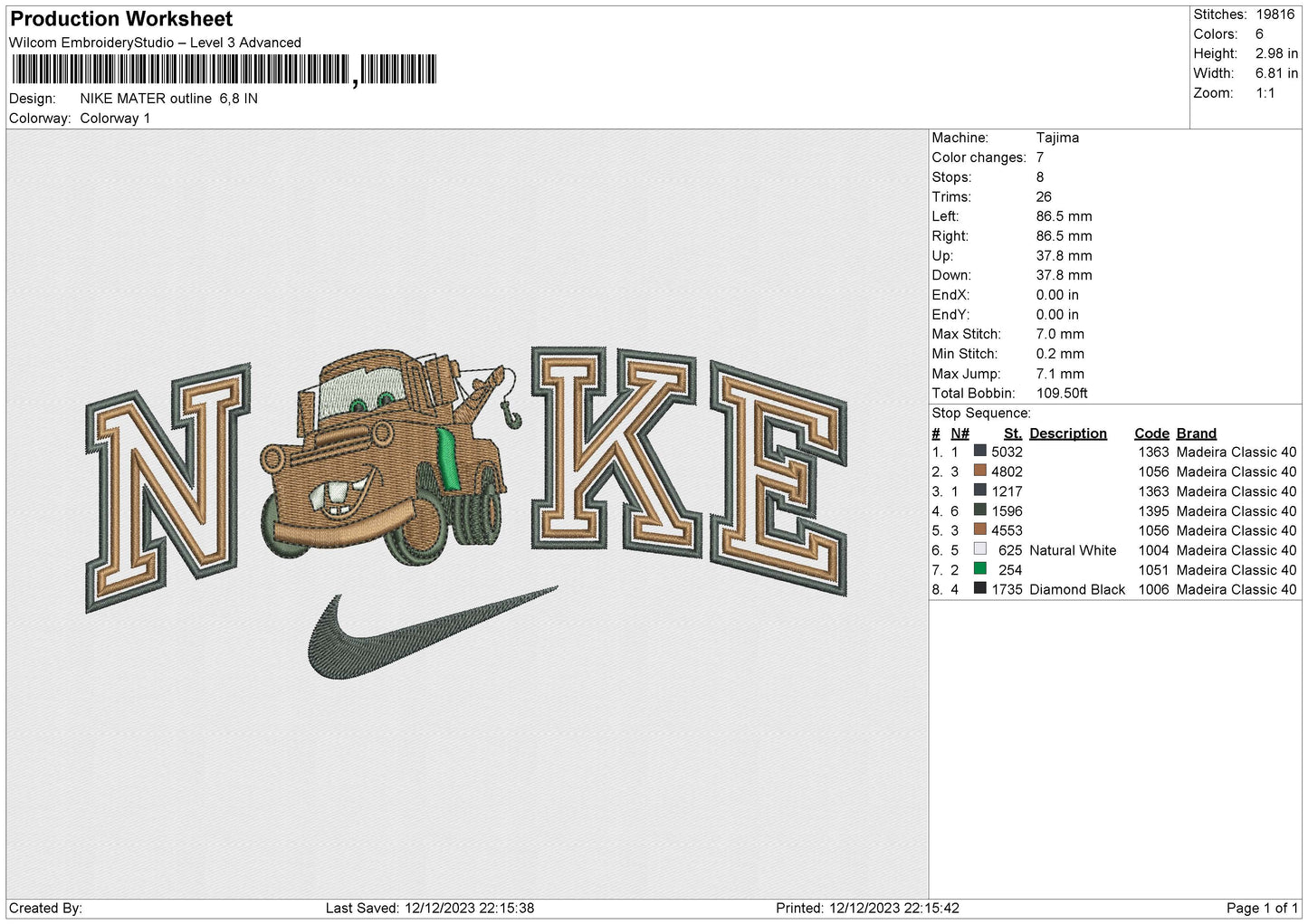Click the Trims value 26
1308x924 pixels.
click(x=1044, y=196)
